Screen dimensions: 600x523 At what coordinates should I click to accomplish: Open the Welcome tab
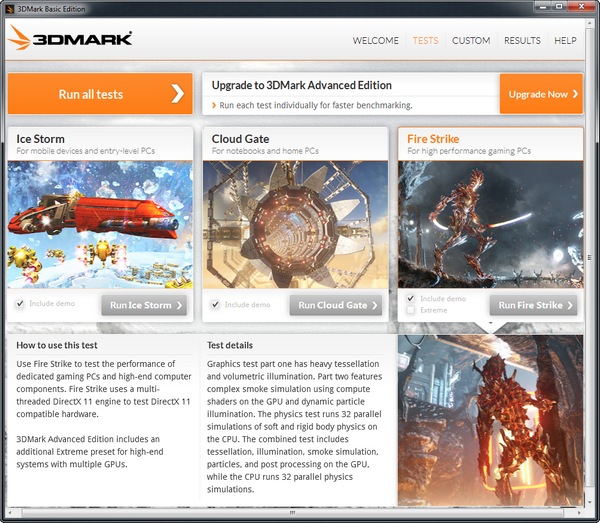point(376,41)
